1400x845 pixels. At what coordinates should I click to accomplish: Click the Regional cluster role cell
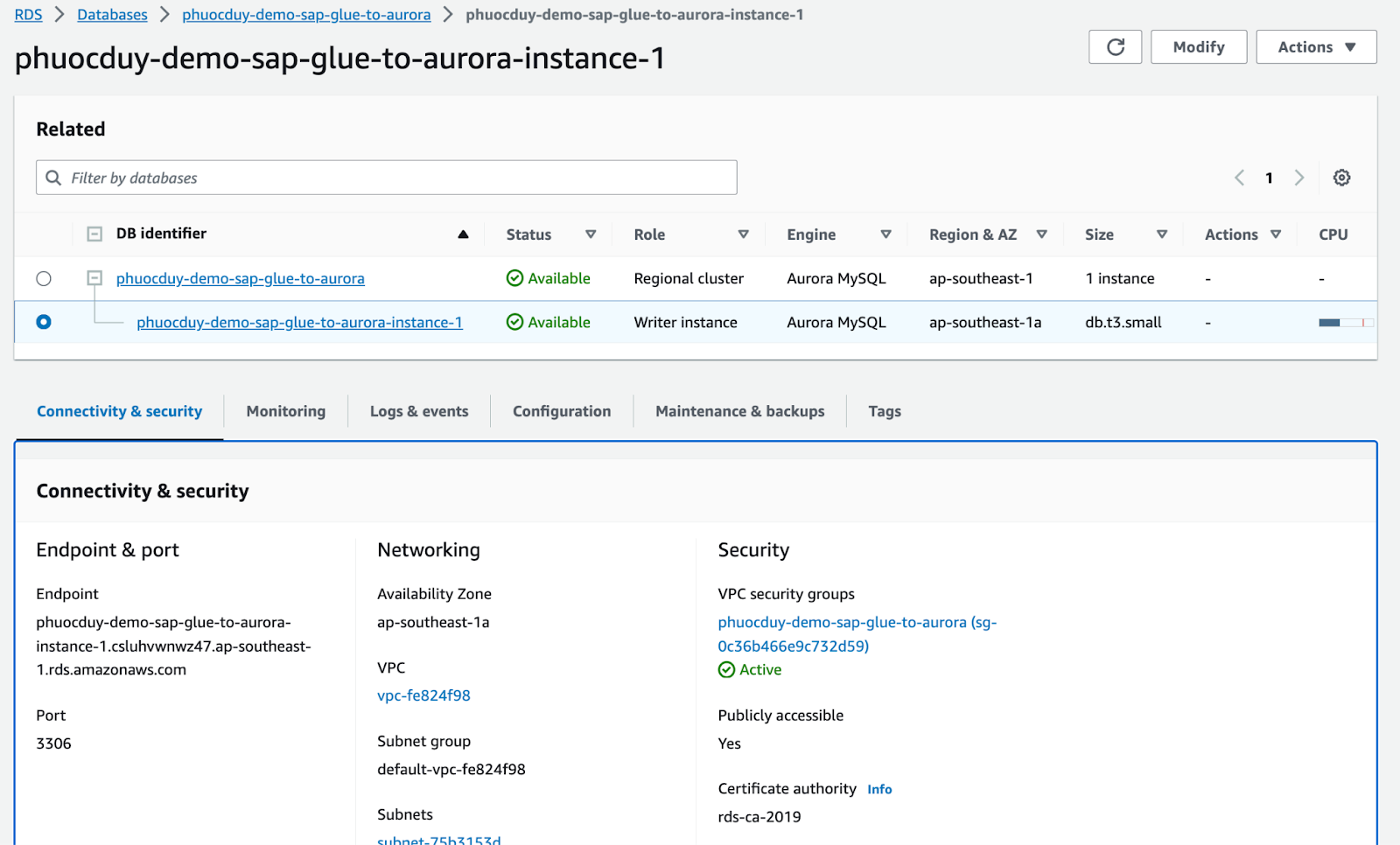[689, 278]
